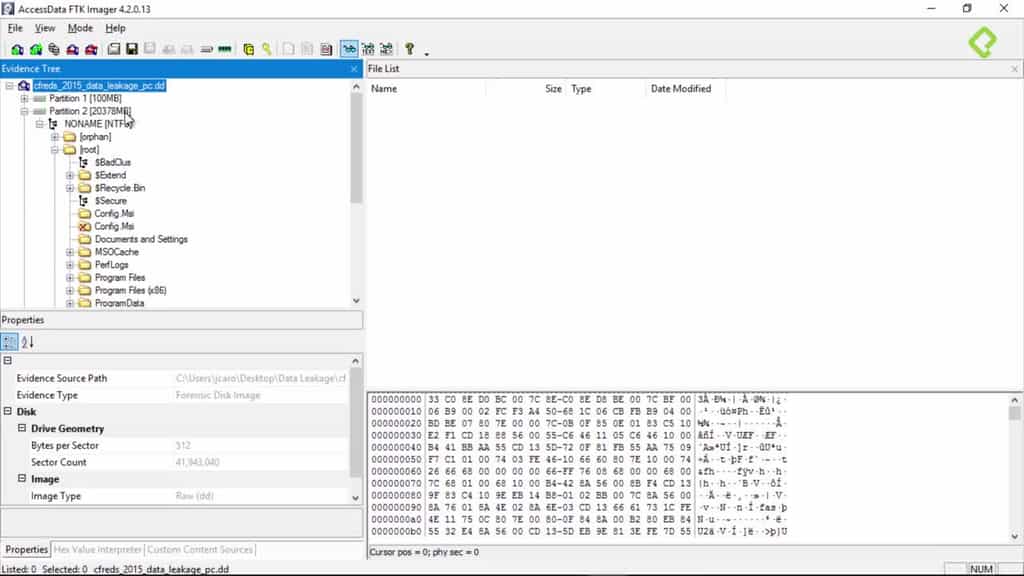Click the Create Disk Image icon
1024x576 pixels.
[114, 49]
